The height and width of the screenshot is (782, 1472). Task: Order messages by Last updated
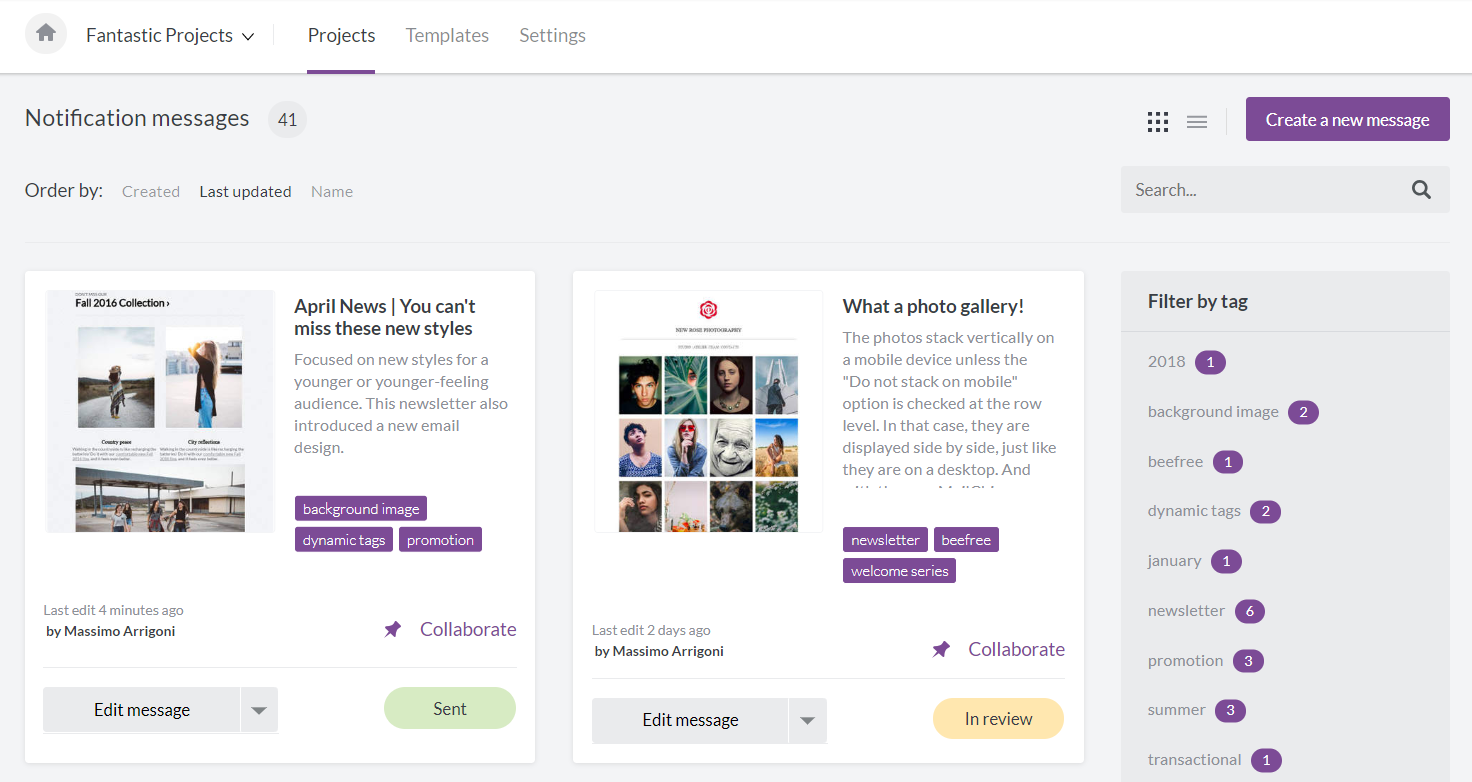point(245,191)
